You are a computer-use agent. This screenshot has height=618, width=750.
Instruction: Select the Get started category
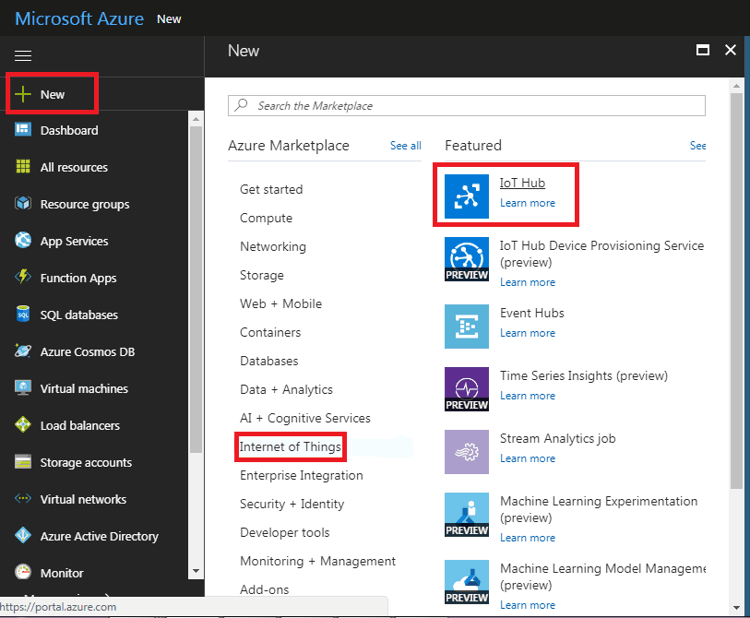(x=271, y=189)
